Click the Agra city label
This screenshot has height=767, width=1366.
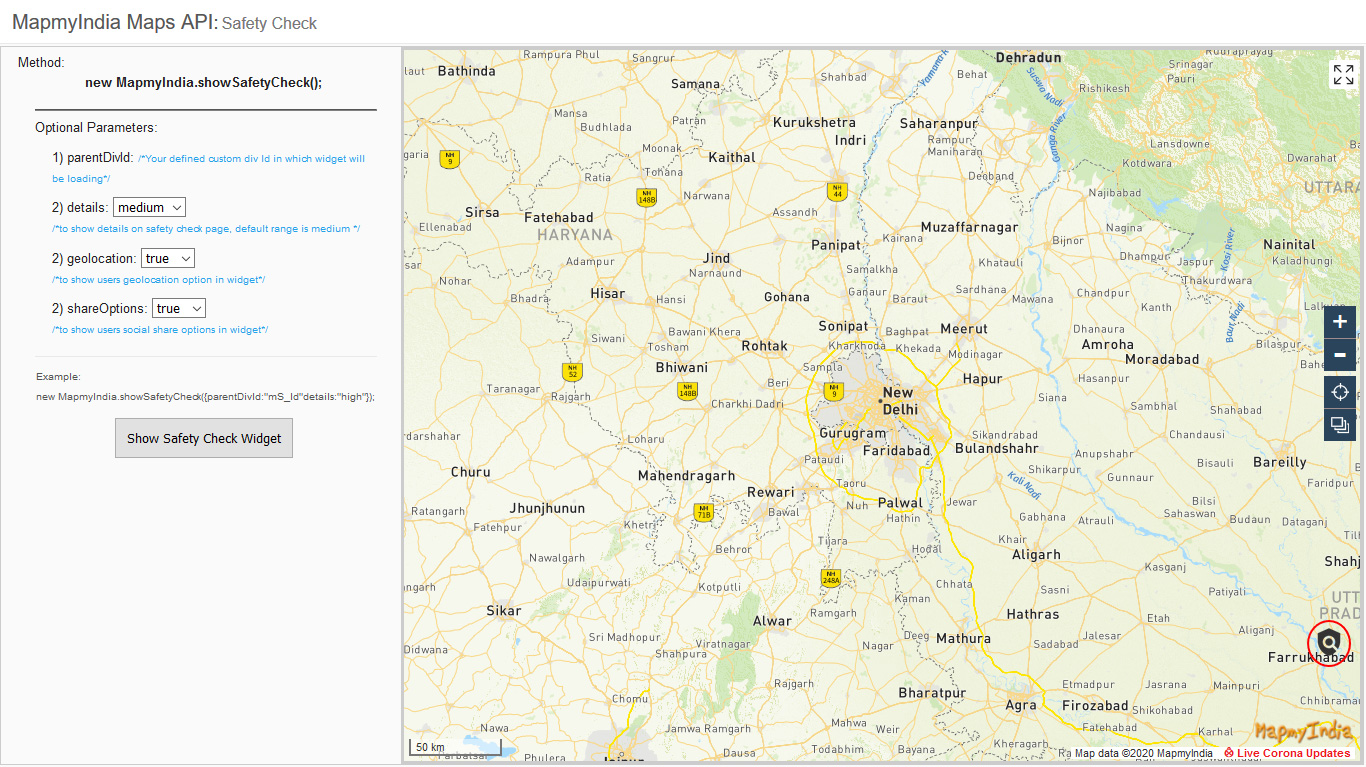(1021, 705)
